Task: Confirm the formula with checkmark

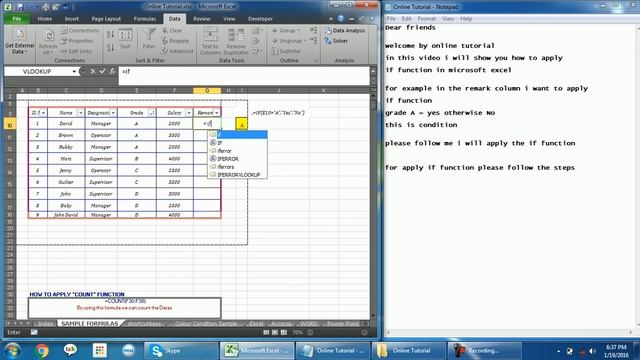Action: pos(102,71)
